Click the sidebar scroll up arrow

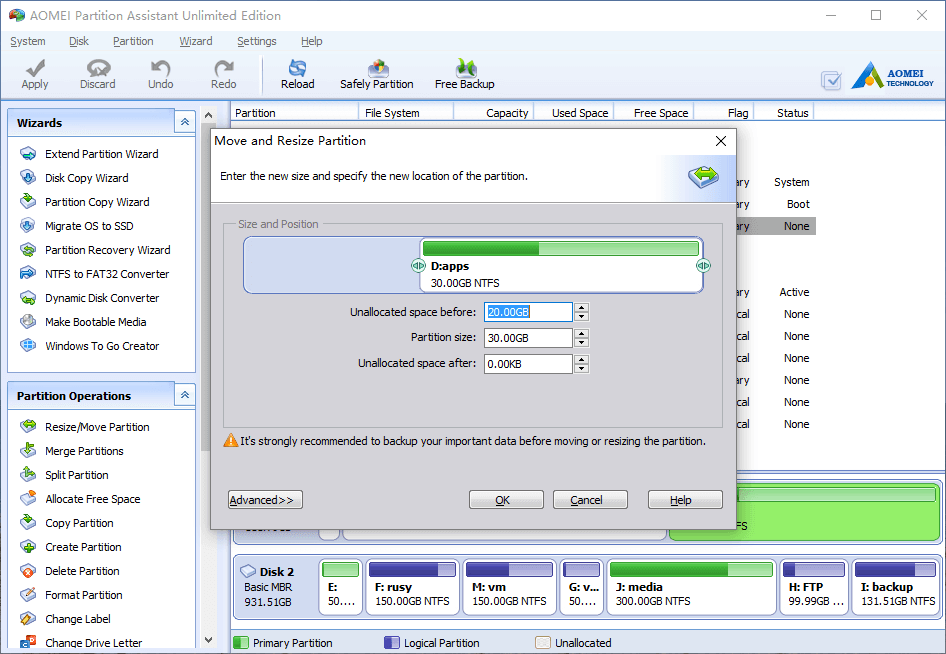(x=208, y=115)
